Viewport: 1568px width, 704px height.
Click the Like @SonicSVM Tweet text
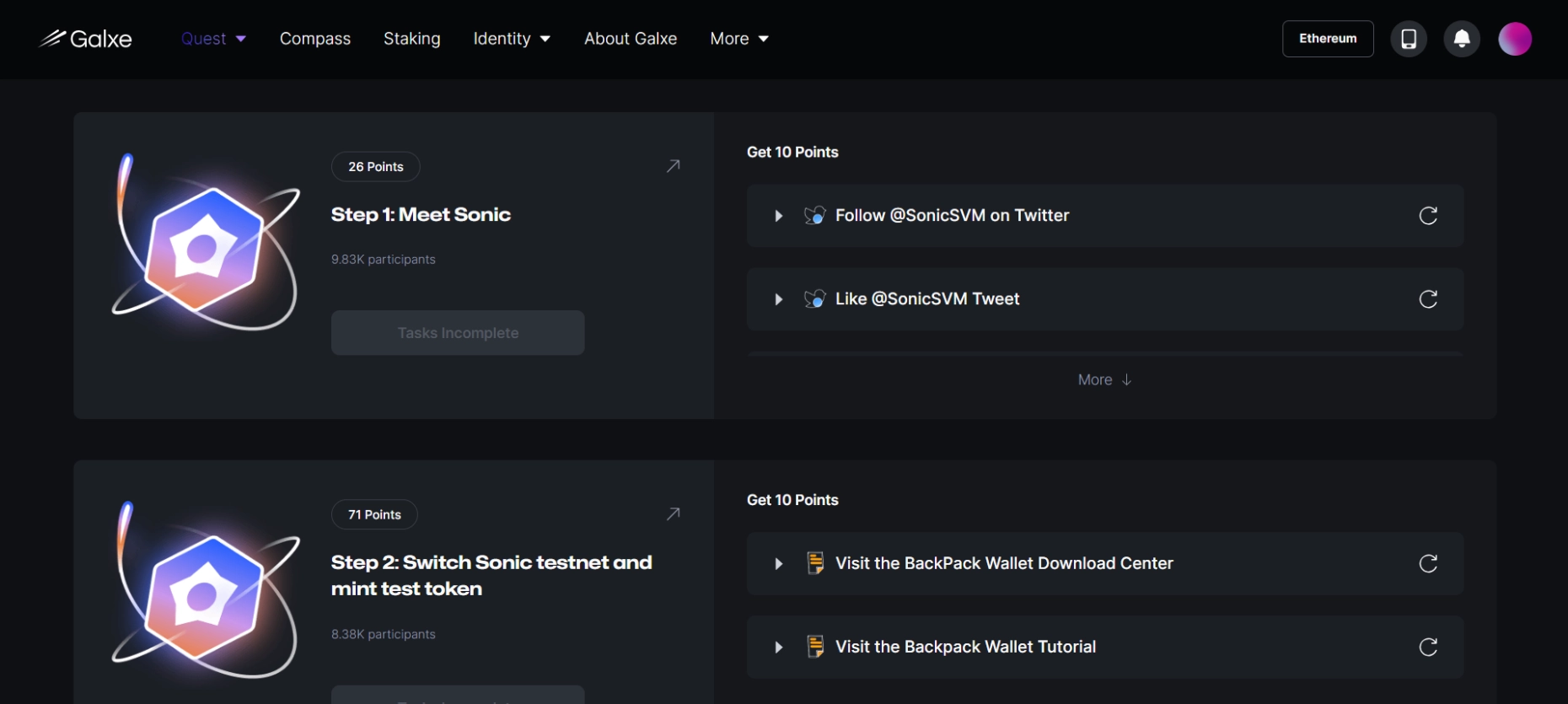pos(927,299)
